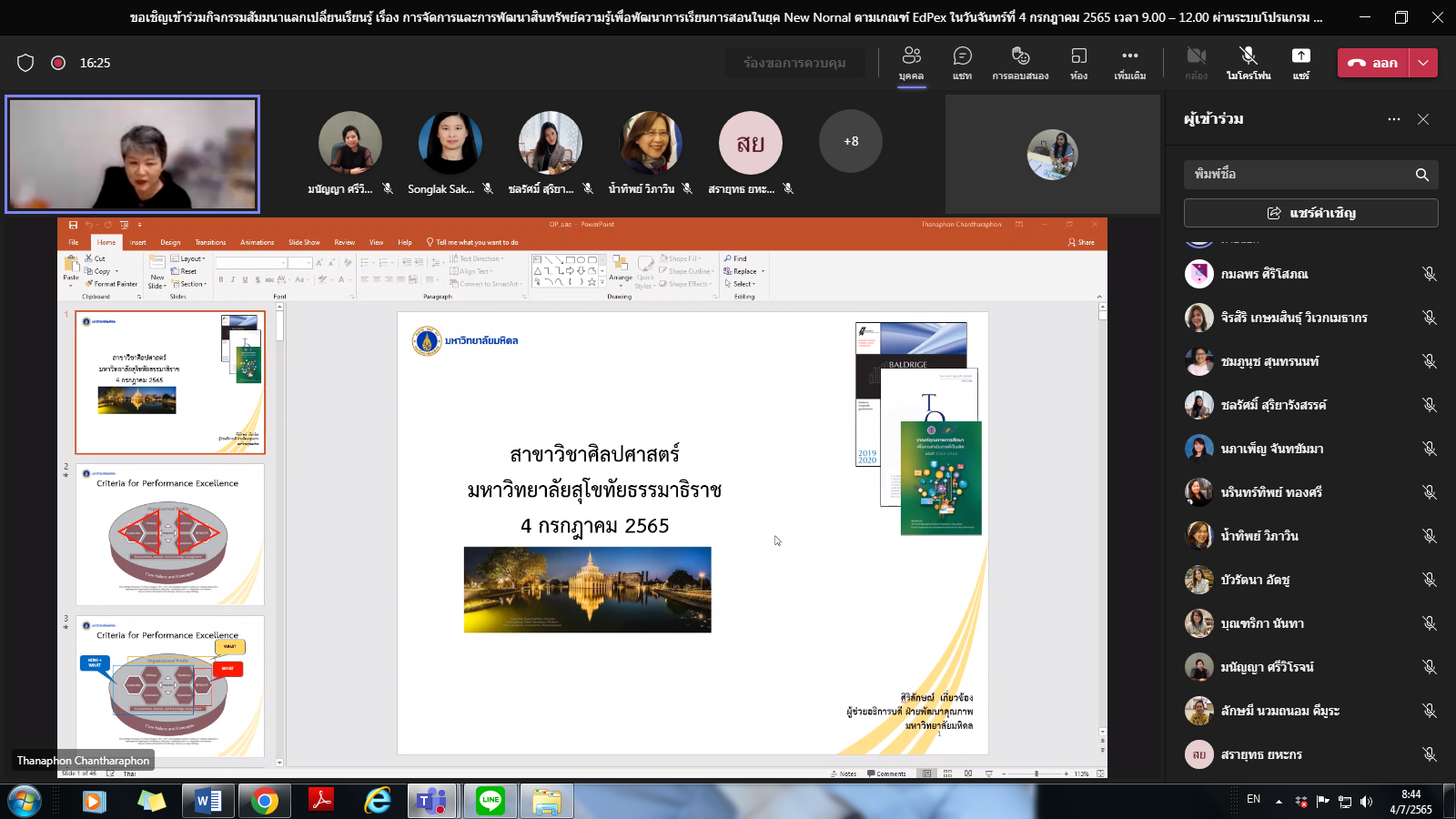Click the Google Chrome taskbar icon
The width and height of the screenshot is (1456, 819).
[265, 801]
